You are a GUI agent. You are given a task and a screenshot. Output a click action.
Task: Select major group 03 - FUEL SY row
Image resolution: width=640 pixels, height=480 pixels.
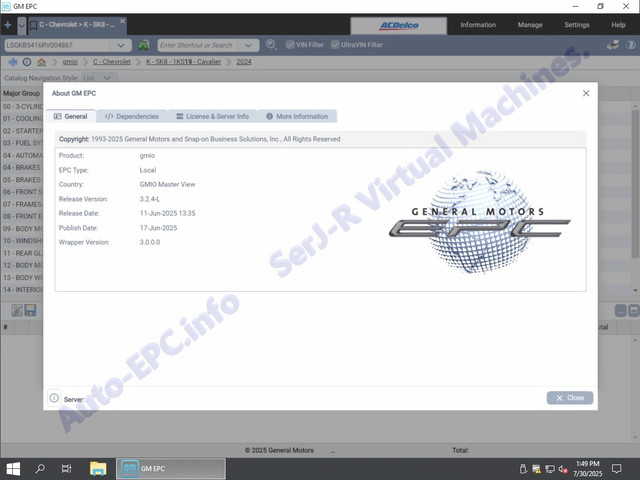(22, 143)
